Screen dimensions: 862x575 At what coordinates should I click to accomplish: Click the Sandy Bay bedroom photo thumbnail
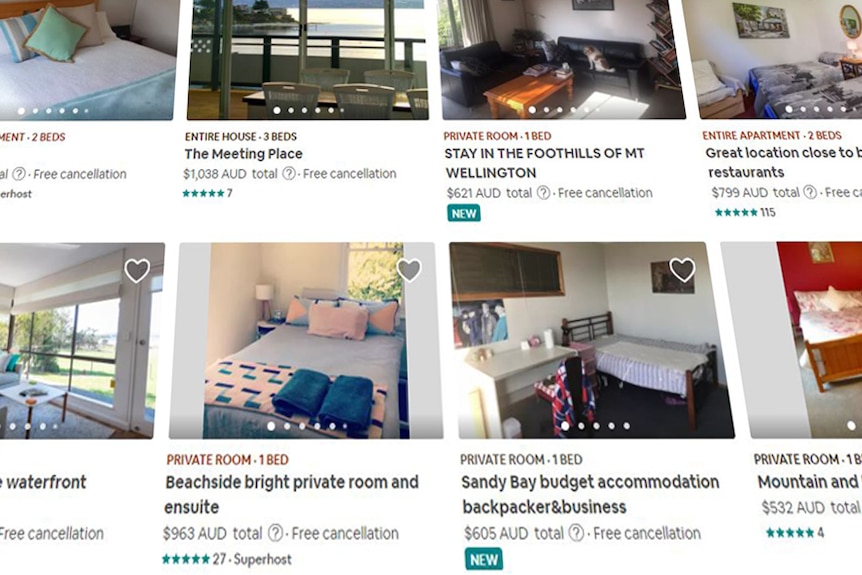(592, 340)
